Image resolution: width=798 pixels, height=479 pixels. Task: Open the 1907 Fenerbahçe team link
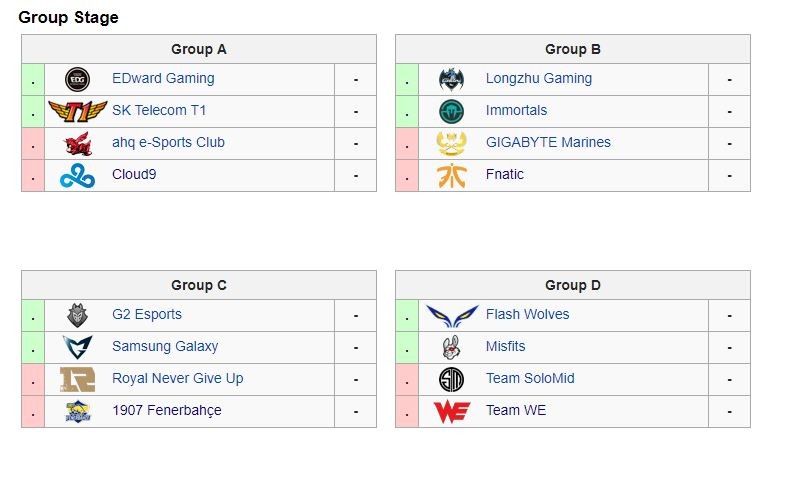166,411
